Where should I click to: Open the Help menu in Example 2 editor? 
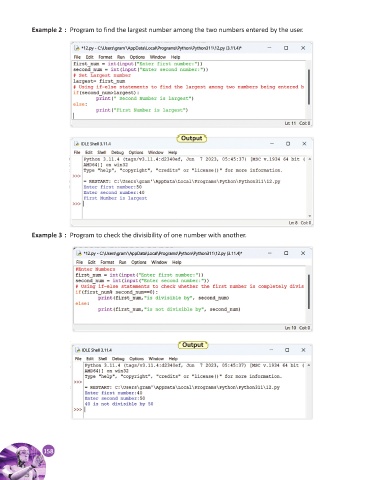click(x=175, y=57)
